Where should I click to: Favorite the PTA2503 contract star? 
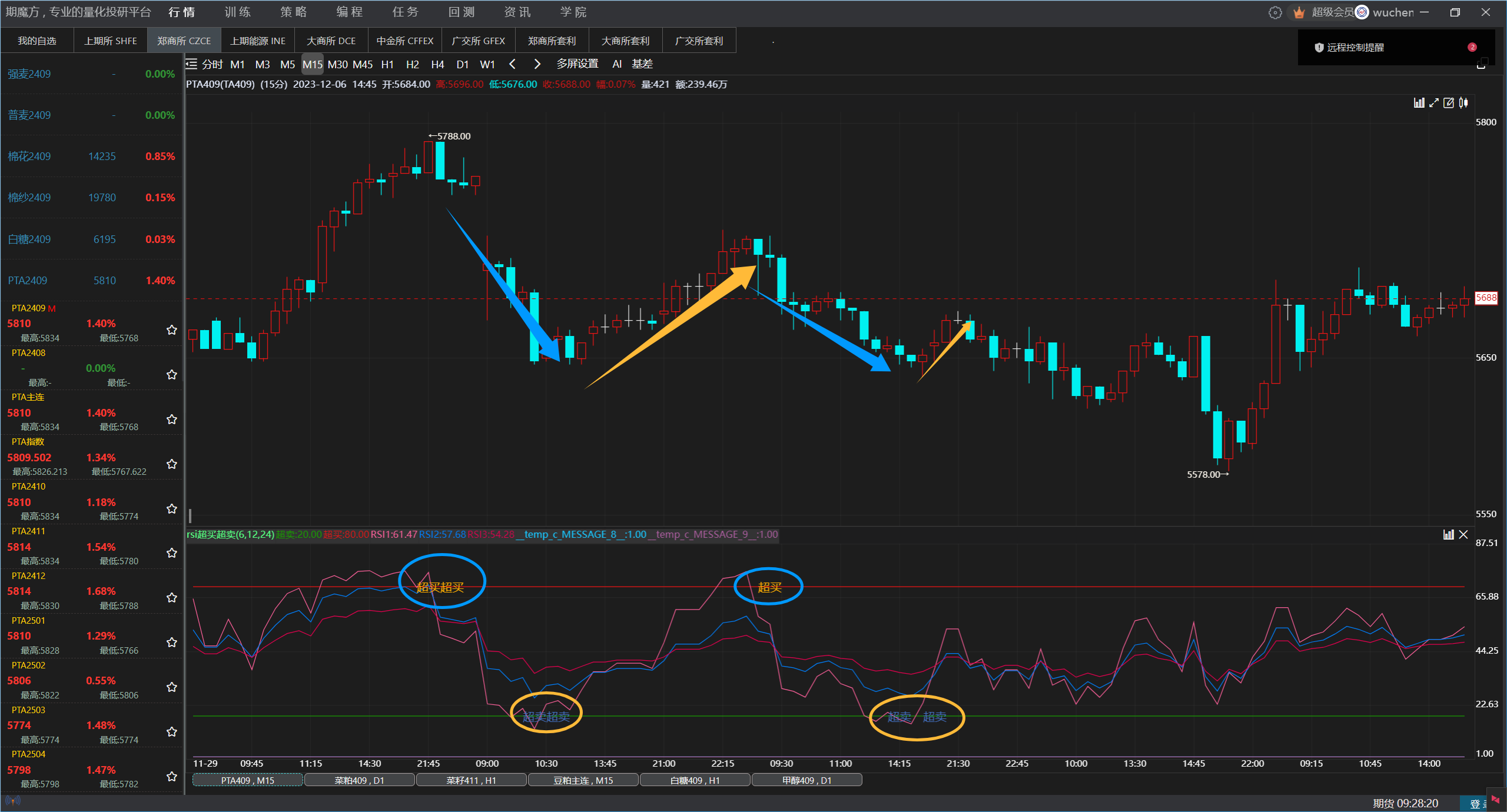172,731
